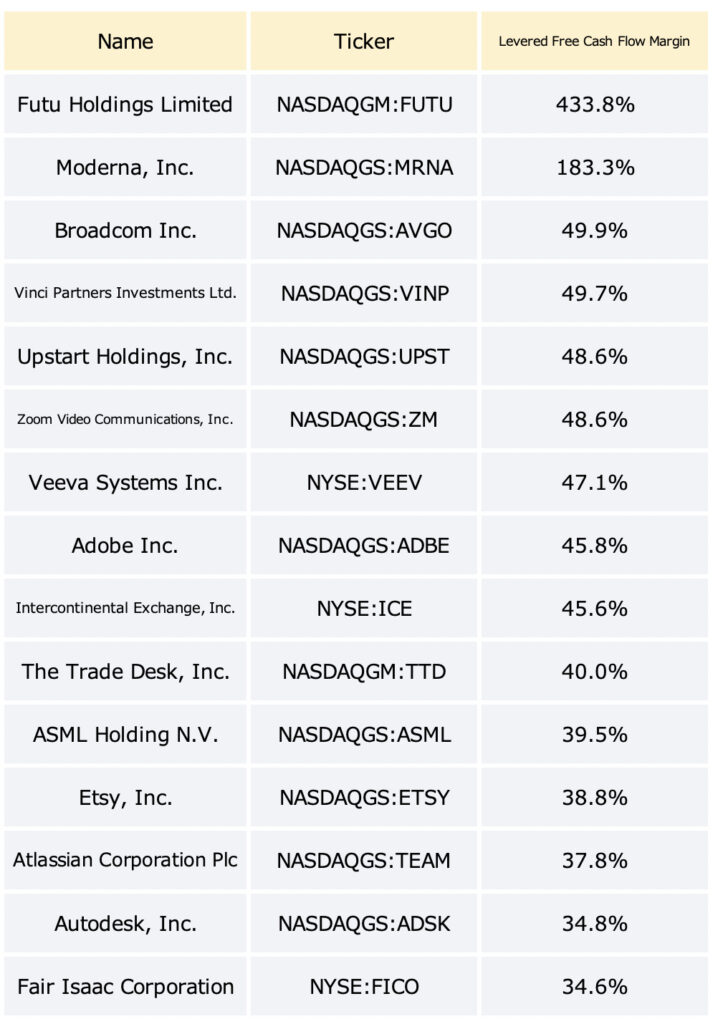
Task: Select the Atlassian Corporation Plc cell
Action: [125, 860]
